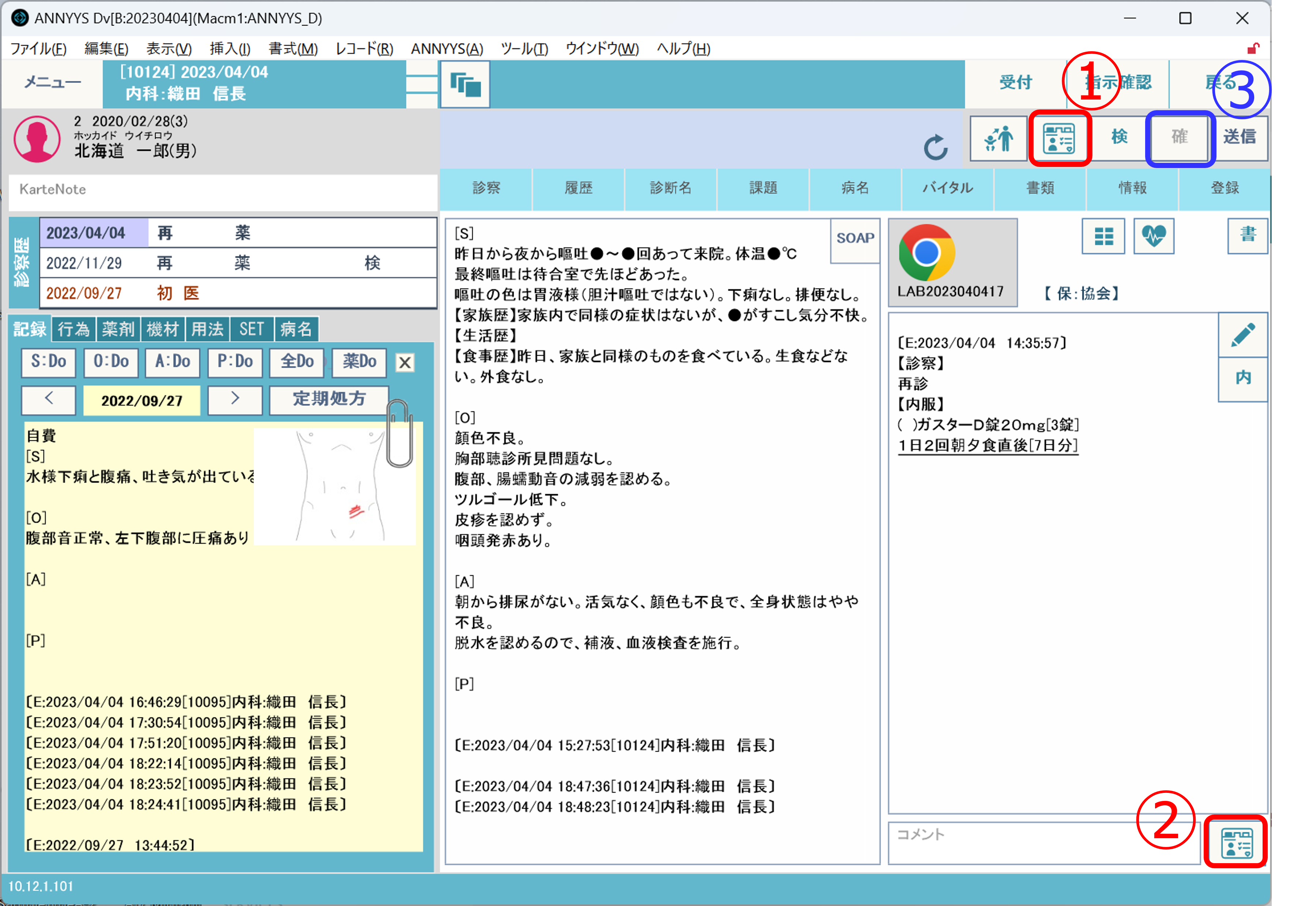
Task: Switch to the 登録 tab
Action: (1225, 189)
